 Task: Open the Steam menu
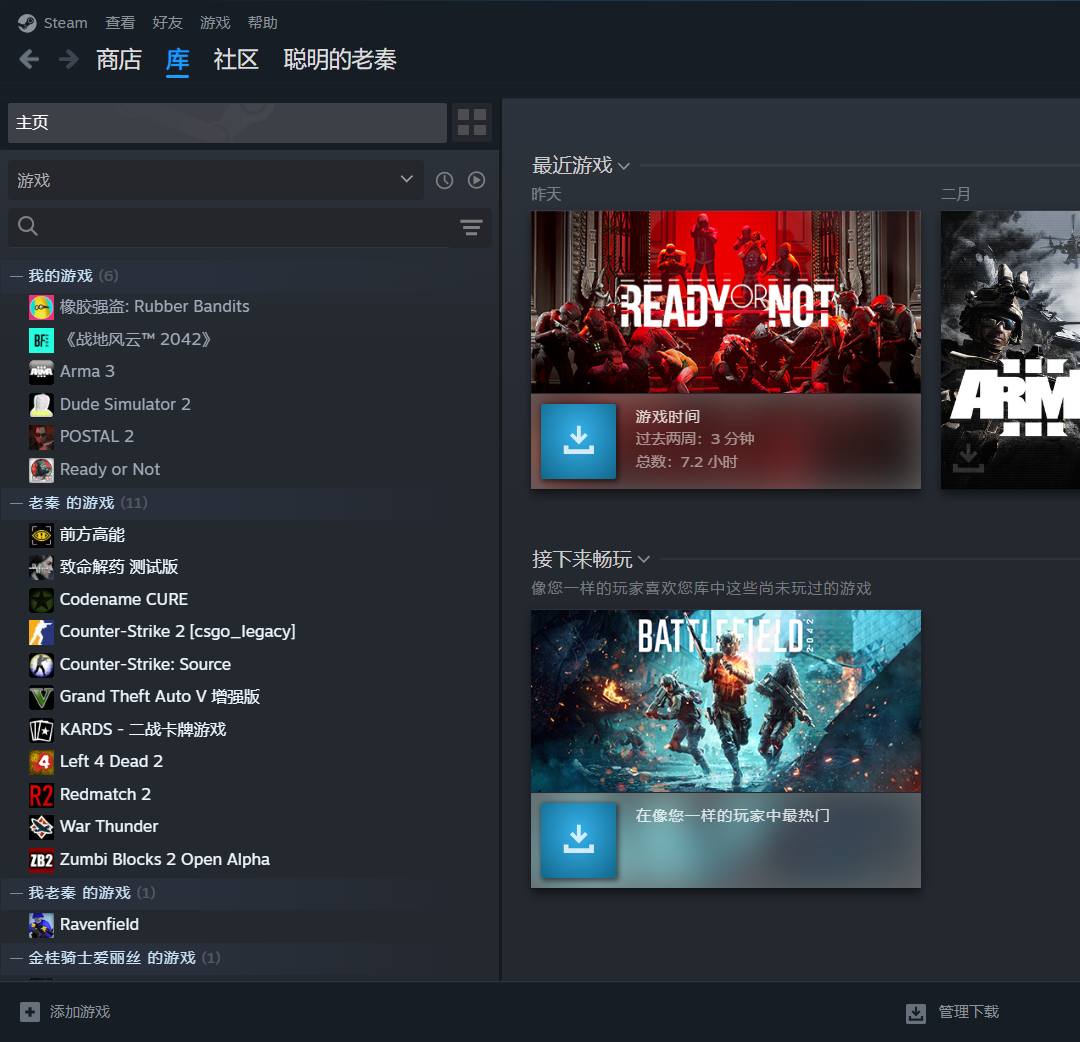(x=65, y=23)
